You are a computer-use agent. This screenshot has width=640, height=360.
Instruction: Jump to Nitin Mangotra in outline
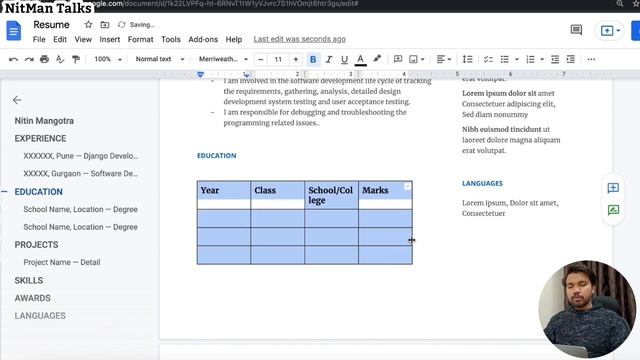44,121
